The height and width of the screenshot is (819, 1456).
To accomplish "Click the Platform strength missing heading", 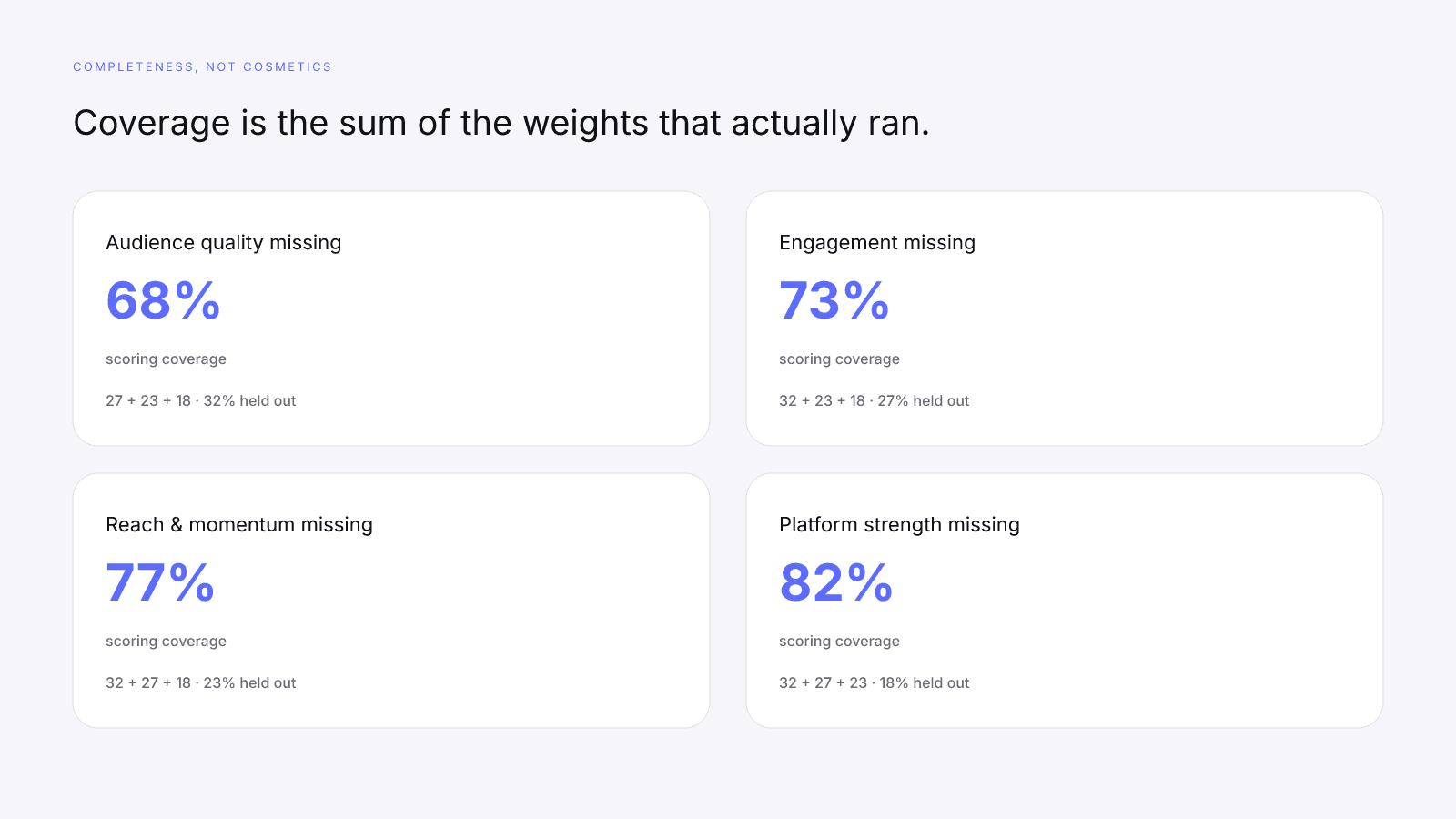I will [x=899, y=525].
